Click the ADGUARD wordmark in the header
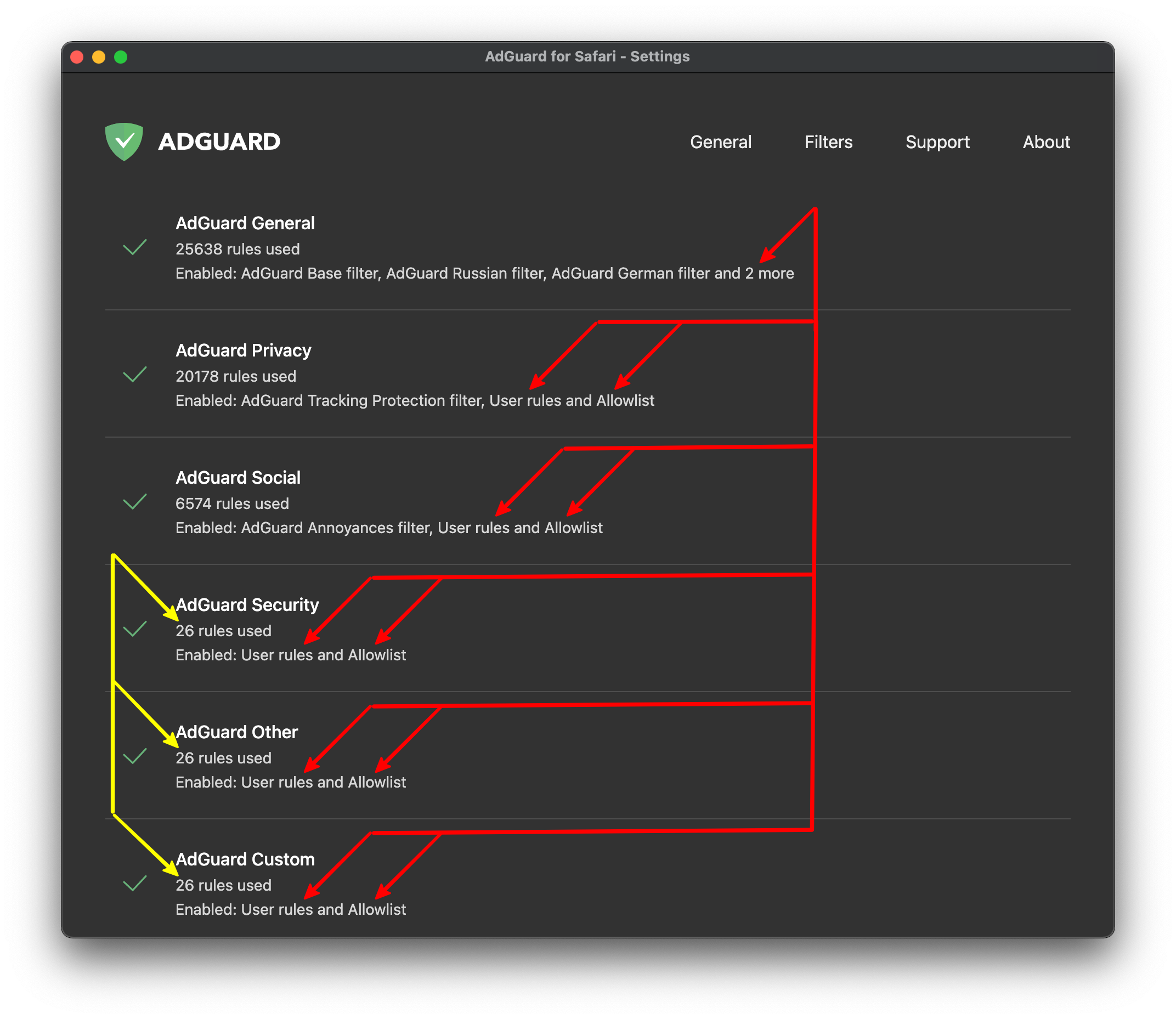Viewport: 1176px width, 1019px height. coord(219,142)
